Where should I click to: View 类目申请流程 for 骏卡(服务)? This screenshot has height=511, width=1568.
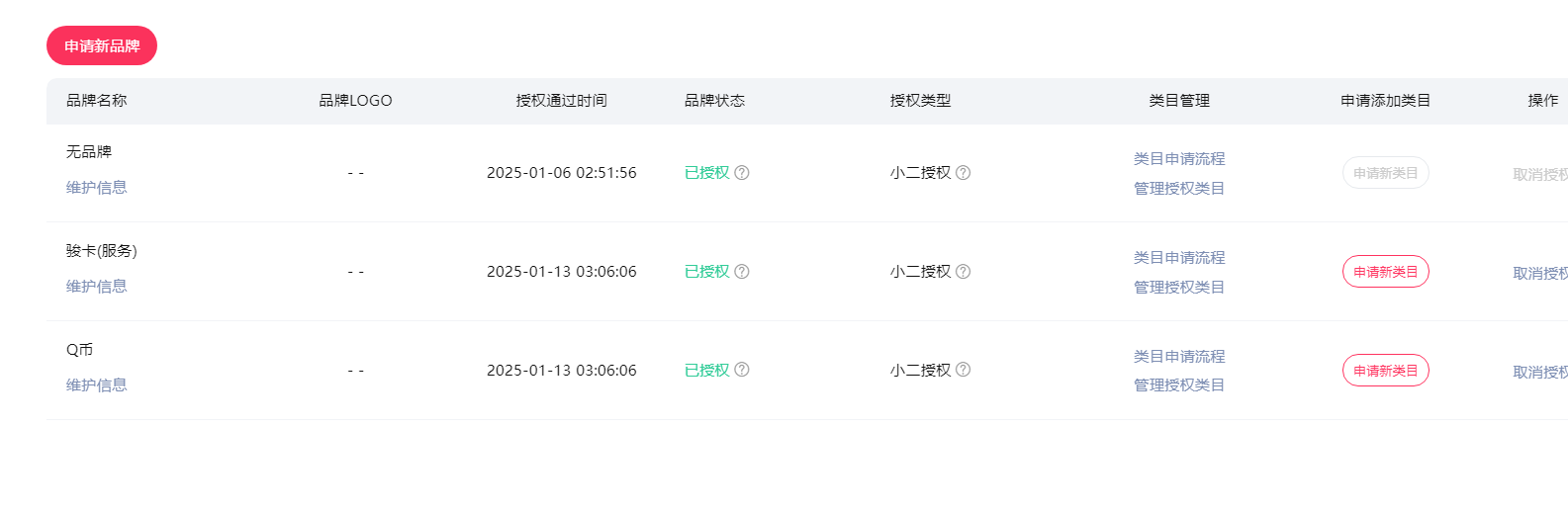click(1179, 257)
